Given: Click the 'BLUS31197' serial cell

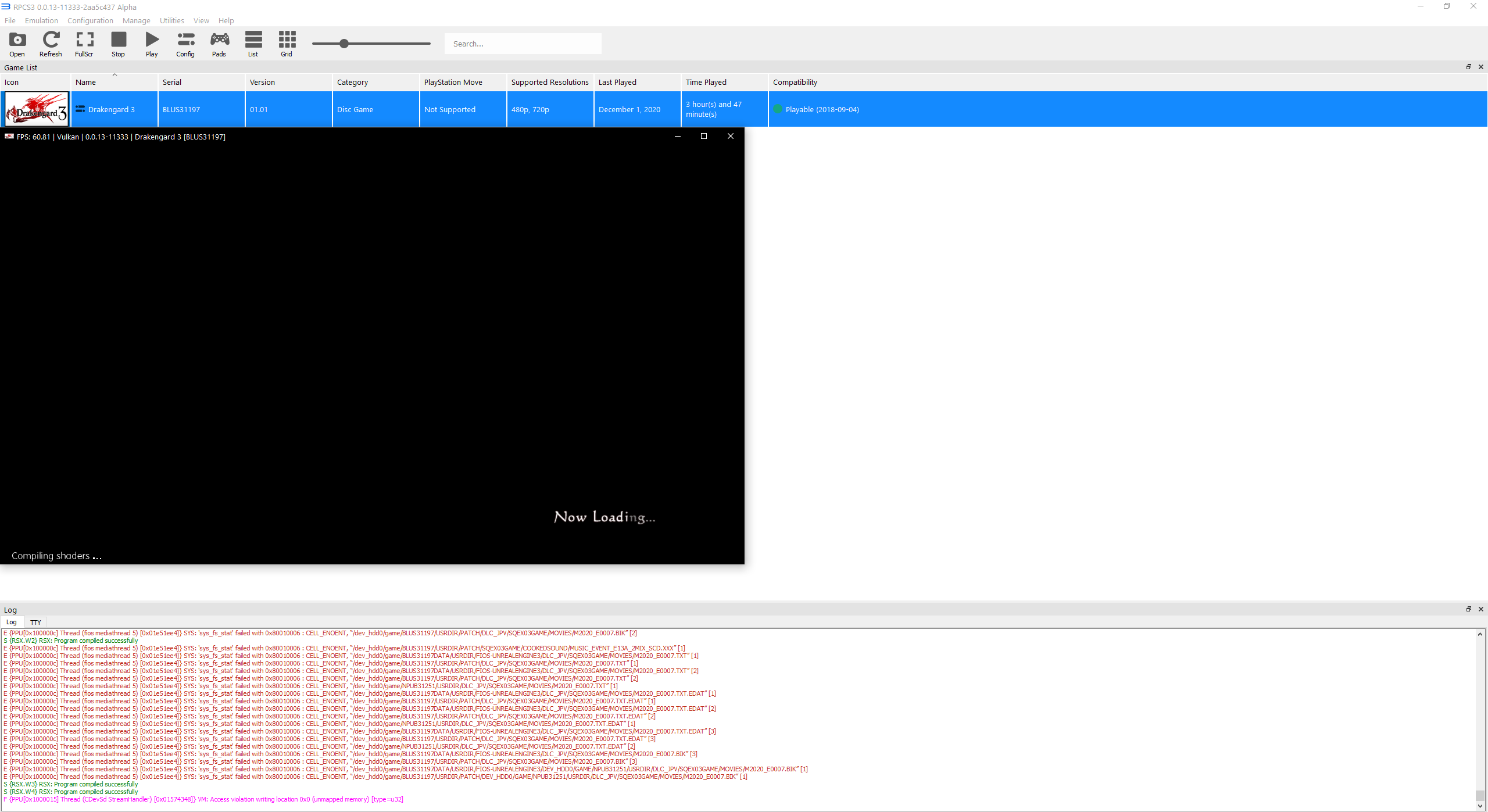Looking at the screenshot, I should [202, 109].
